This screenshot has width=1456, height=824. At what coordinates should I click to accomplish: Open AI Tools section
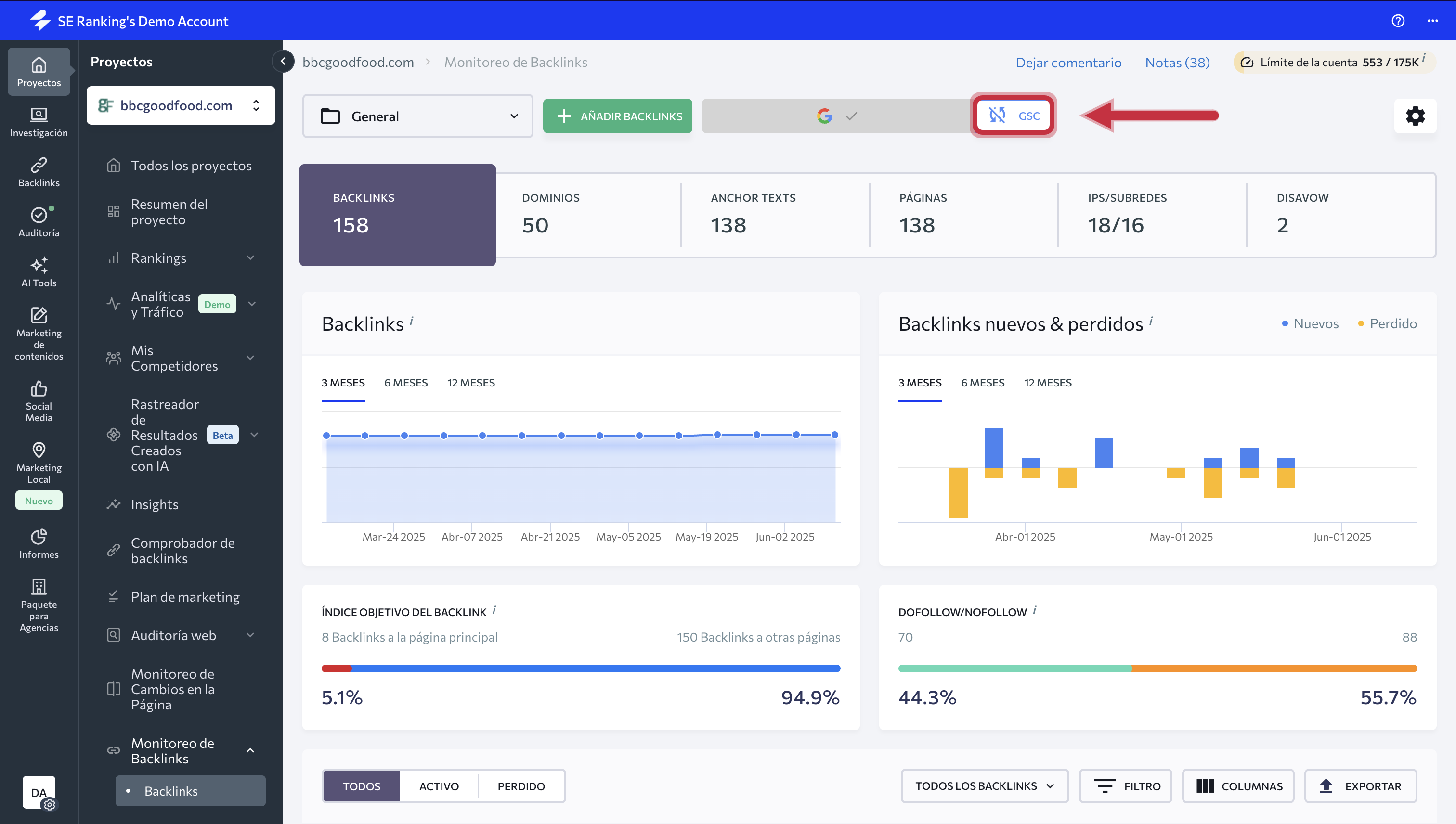pyautogui.click(x=39, y=272)
